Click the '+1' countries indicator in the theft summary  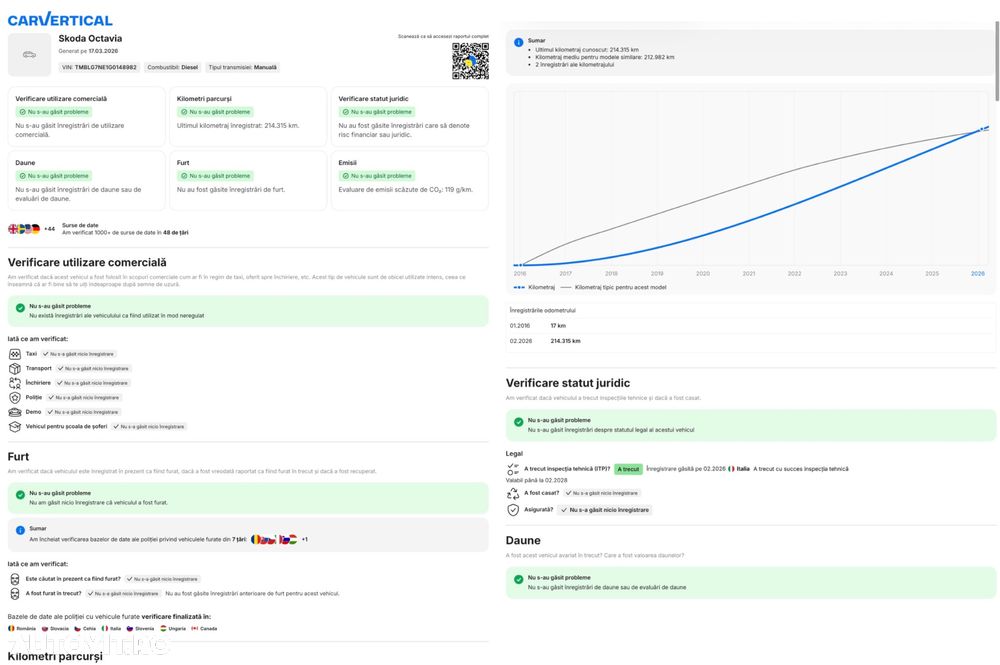[x=305, y=539]
